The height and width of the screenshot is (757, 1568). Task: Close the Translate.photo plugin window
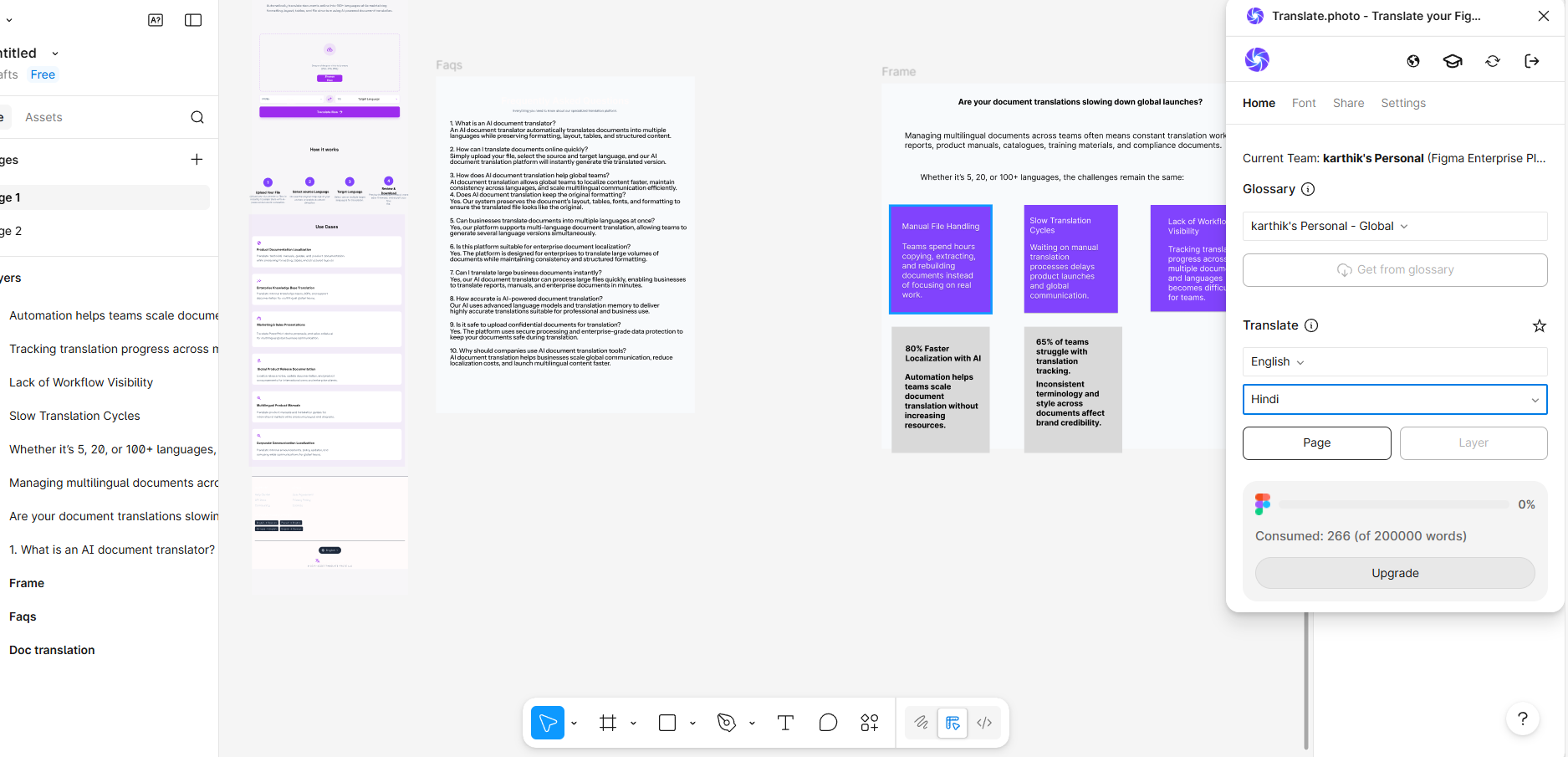(x=1544, y=16)
